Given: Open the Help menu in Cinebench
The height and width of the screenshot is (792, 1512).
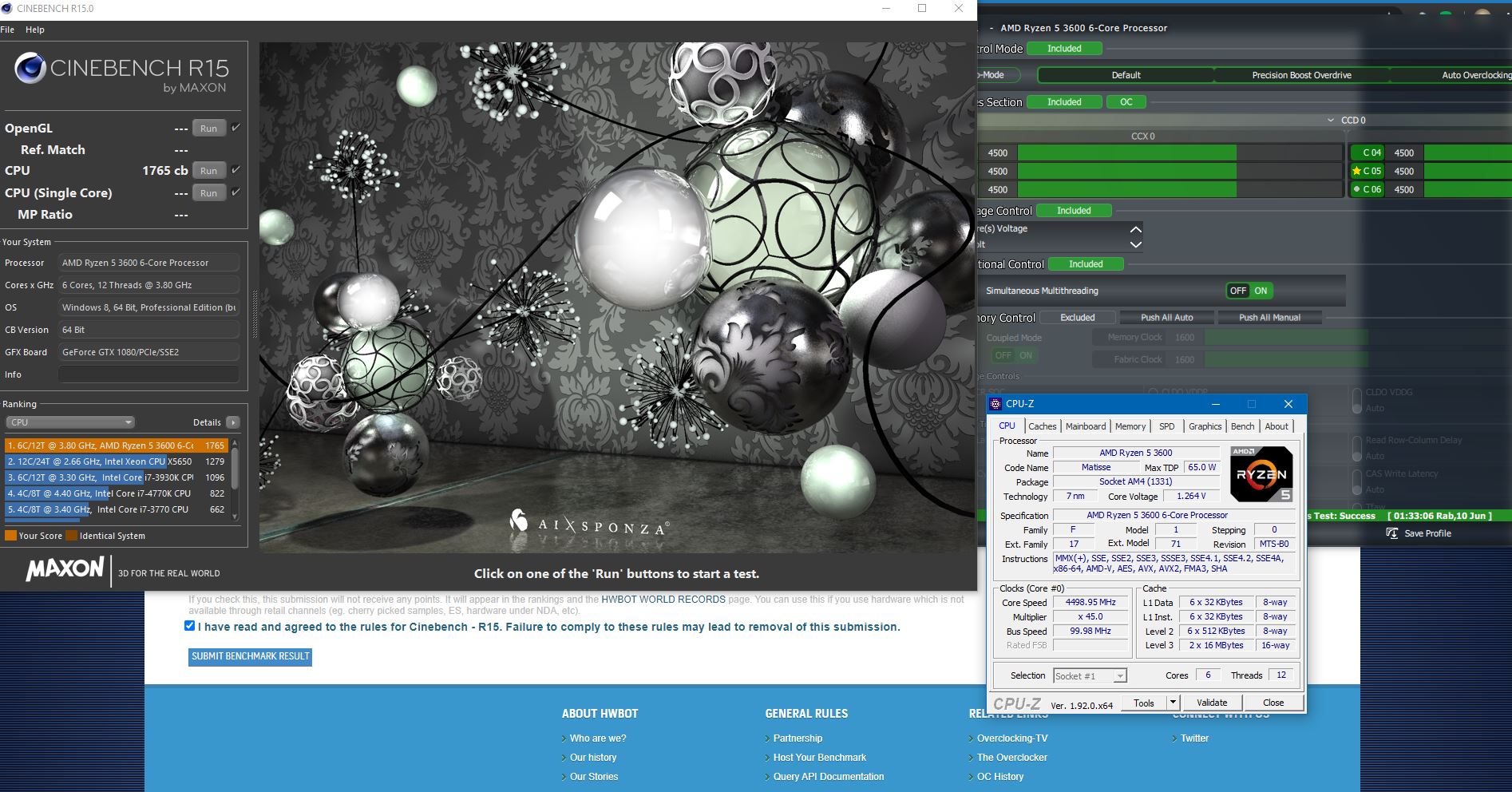Looking at the screenshot, I should point(35,30).
